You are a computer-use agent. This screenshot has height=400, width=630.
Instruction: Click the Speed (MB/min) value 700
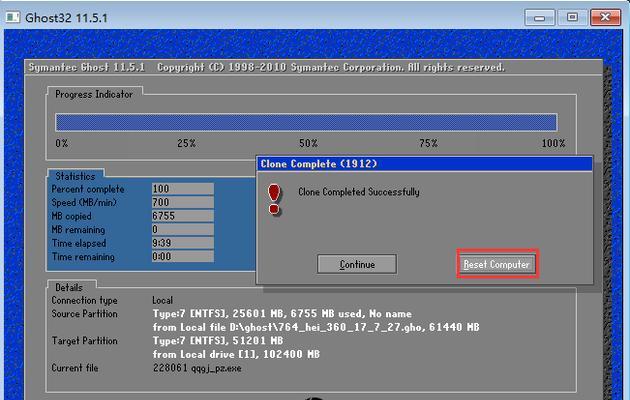[182, 202]
